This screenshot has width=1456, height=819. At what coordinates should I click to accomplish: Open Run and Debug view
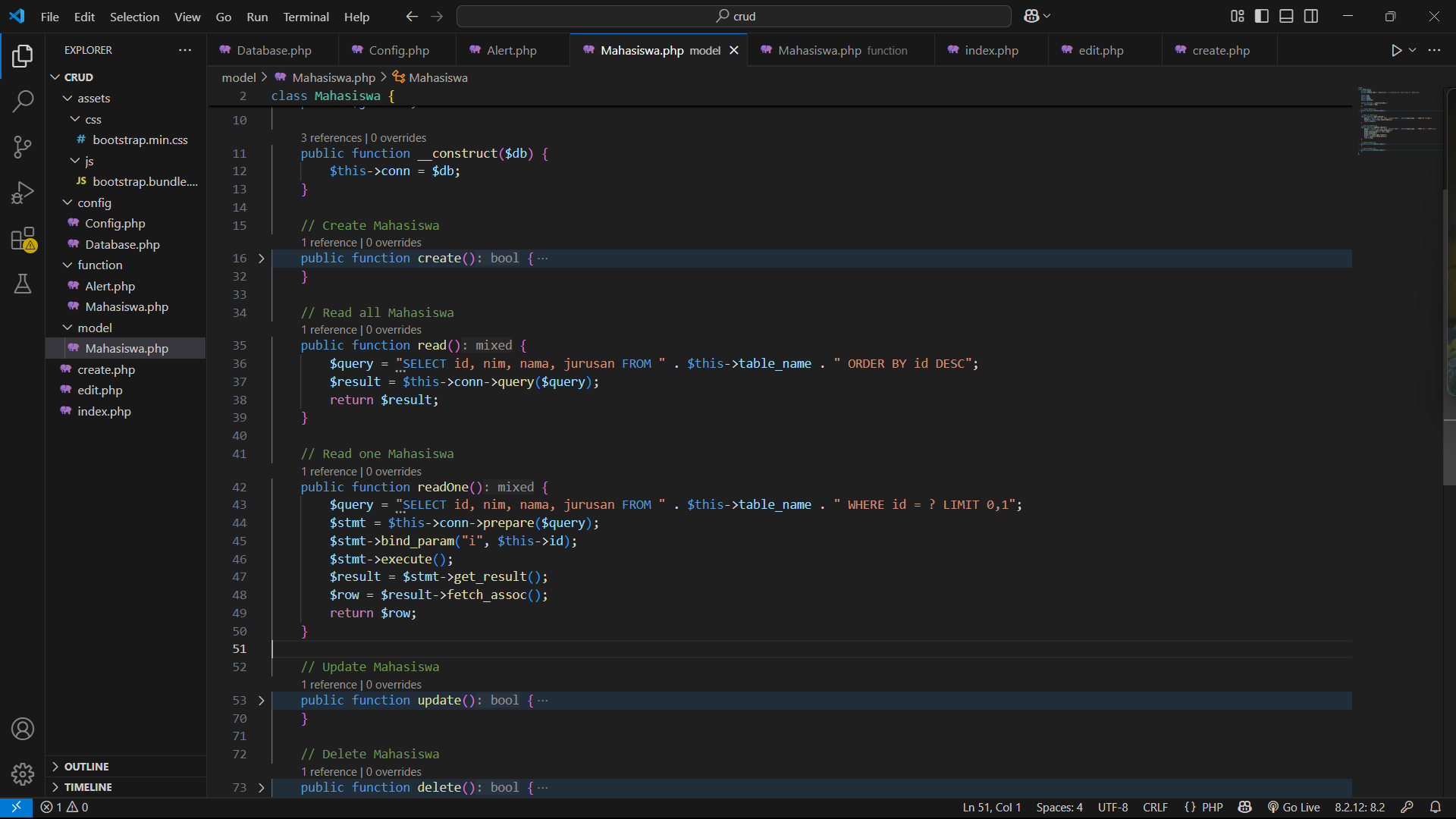(x=23, y=193)
